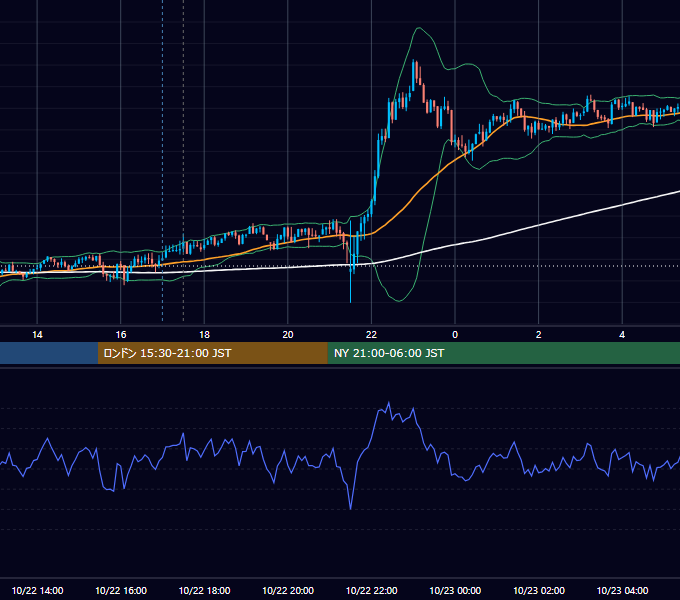The height and width of the screenshot is (600, 680).
Task: Select the 10/22 20:00 time label
Action: pos(288,590)
